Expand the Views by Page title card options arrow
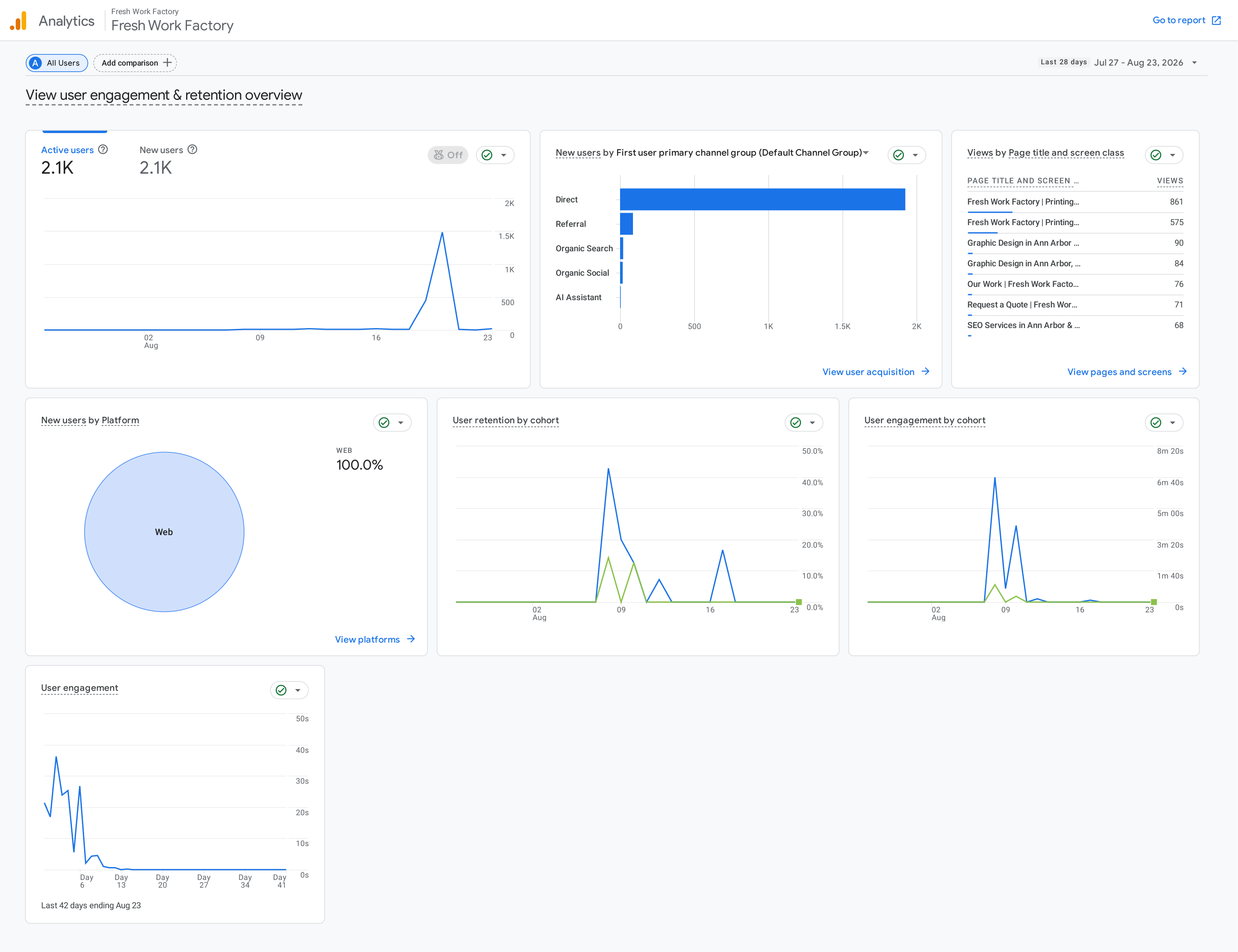The height and width of the screenshot is (952, 1238). 1172,155
